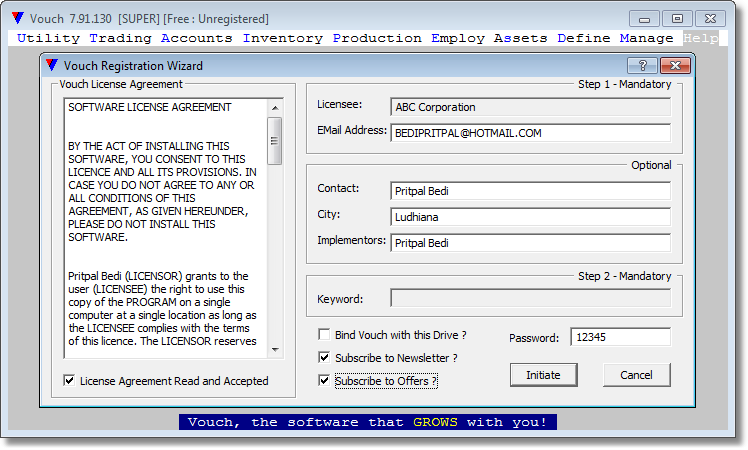Click the Cancel button

(x=636, y=375)
